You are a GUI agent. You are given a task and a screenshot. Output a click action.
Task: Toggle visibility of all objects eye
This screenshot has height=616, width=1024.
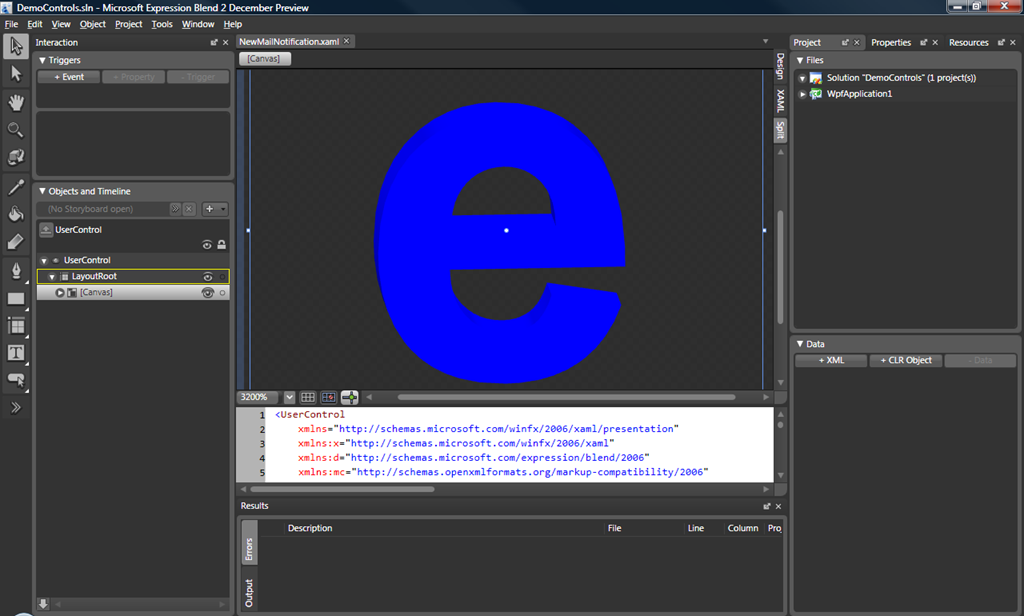tap(207, 245)
